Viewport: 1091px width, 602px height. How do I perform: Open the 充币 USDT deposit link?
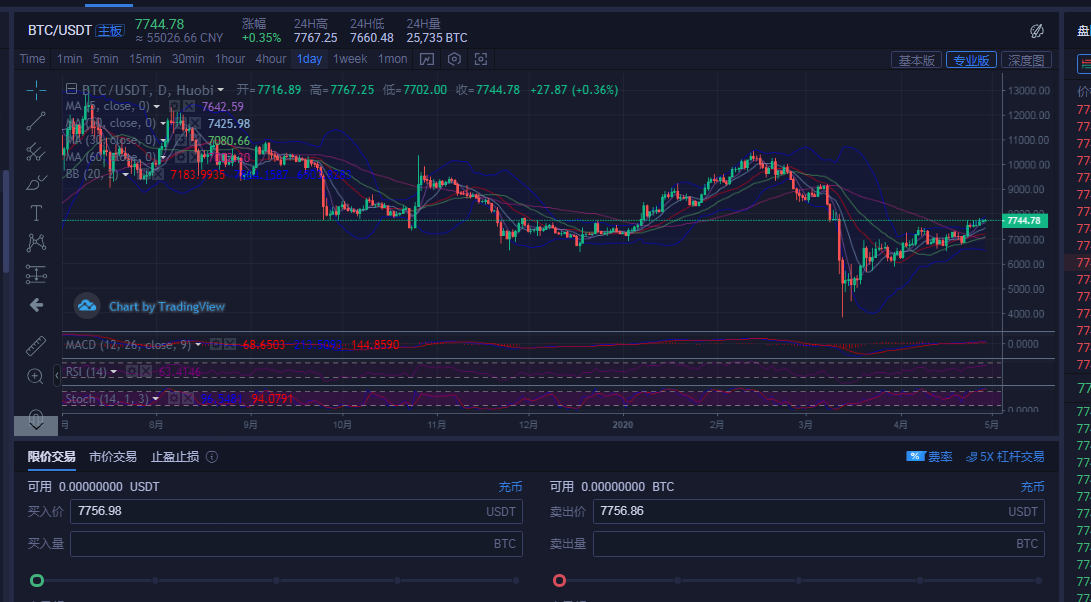tap(511, 486)
